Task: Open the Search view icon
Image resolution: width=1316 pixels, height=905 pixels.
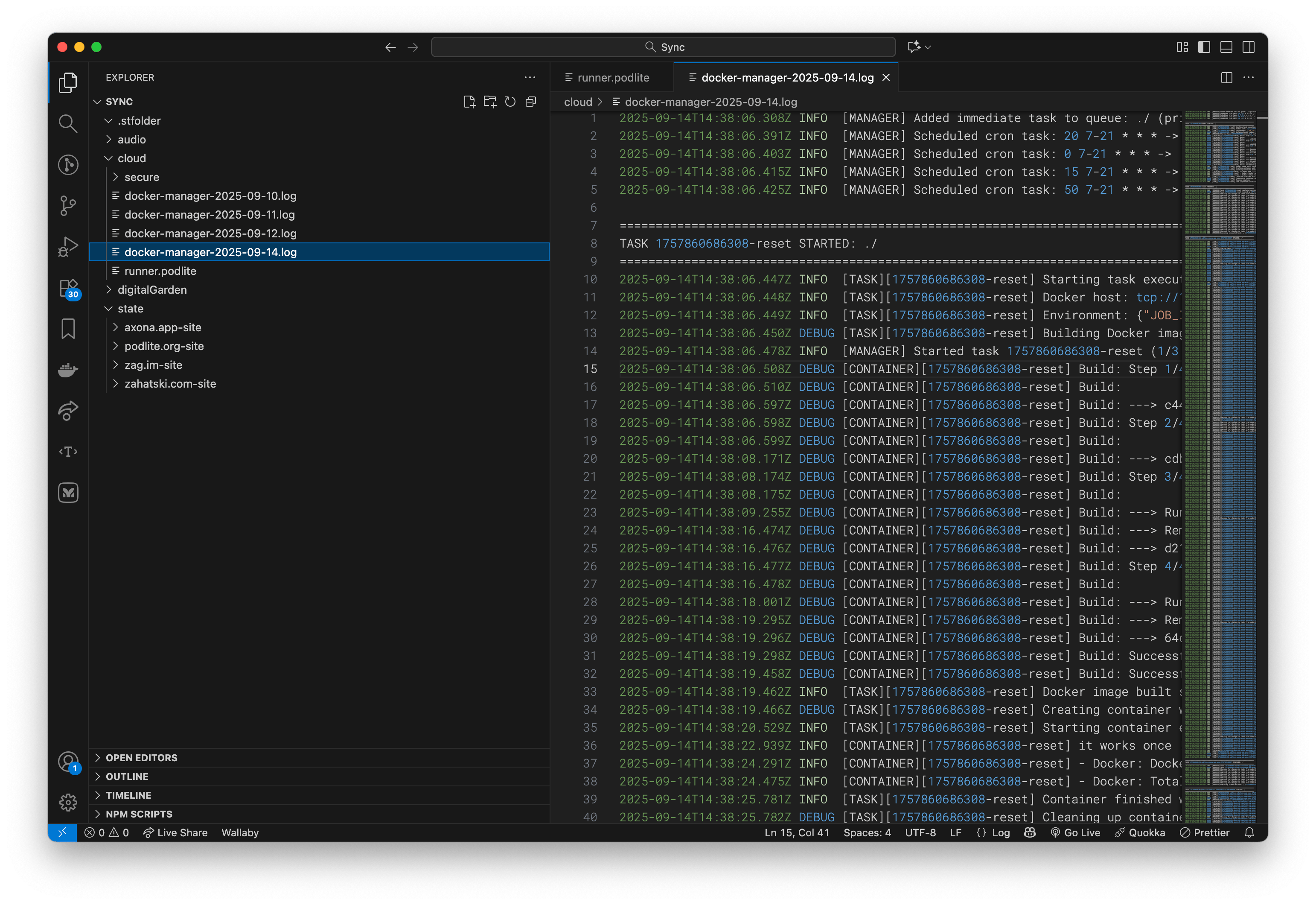Action: pyautogui.click(x=68, y=124)
